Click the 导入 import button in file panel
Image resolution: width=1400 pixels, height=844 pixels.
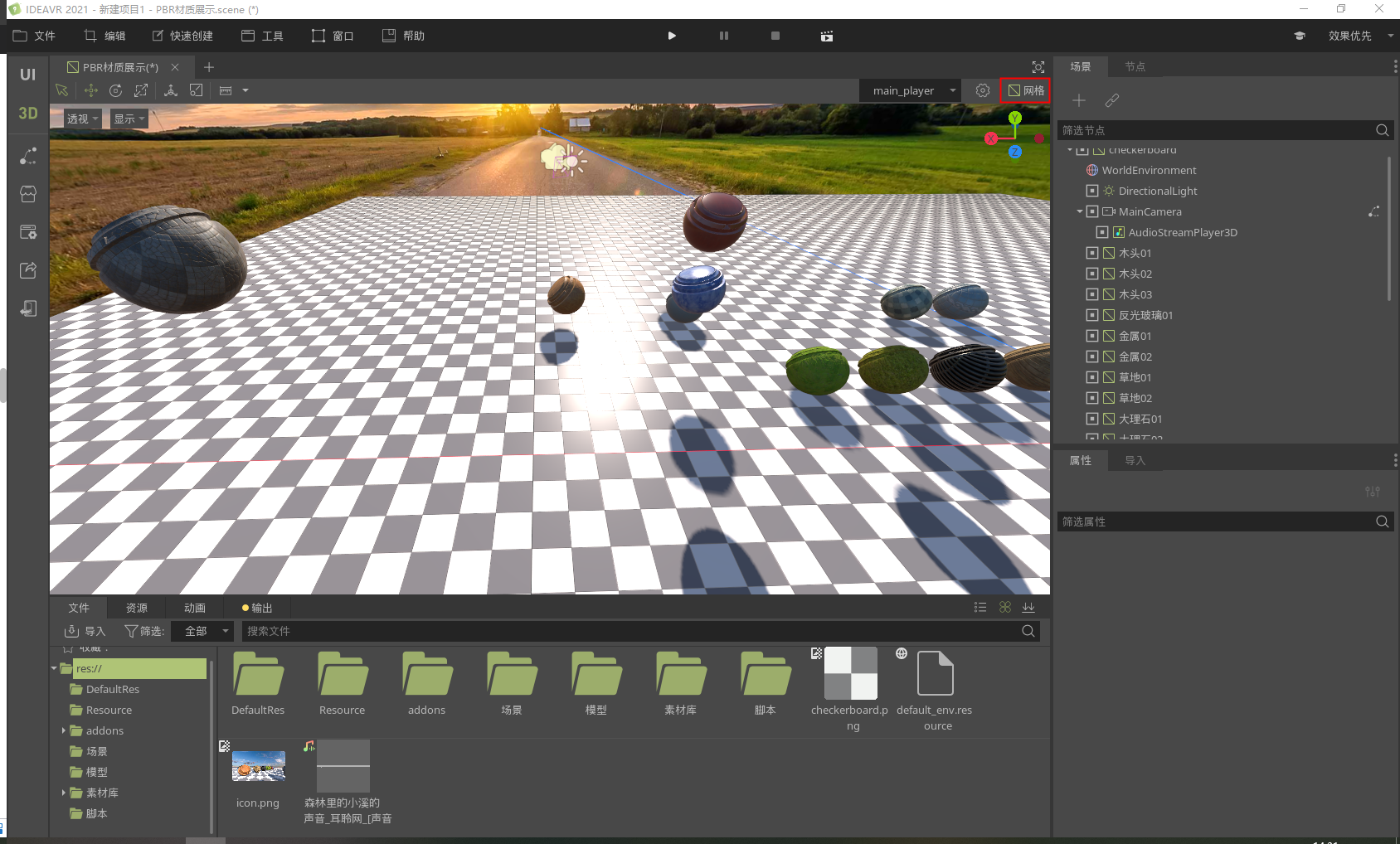click(x=85, y=631)
